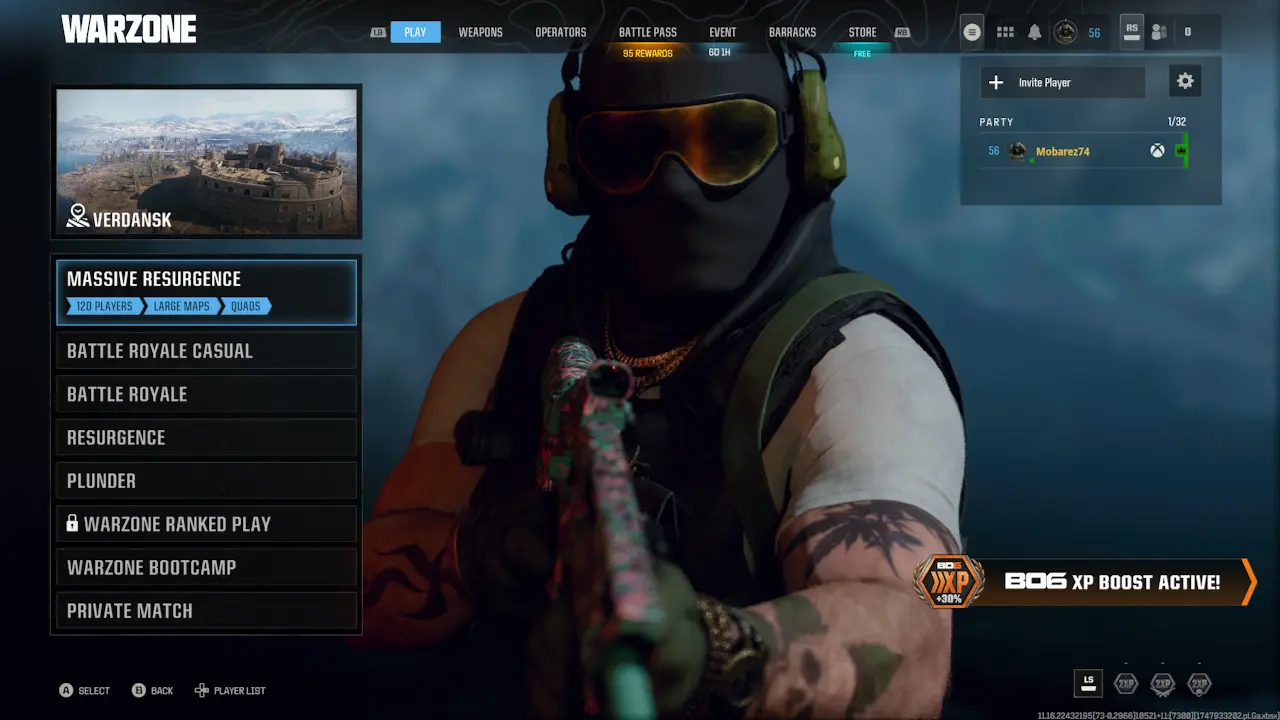Click the Xbox platform icon beside Mobarez74
Image resolution: width=1280 pixels, height=720 pixels.
pos(1157,151)
